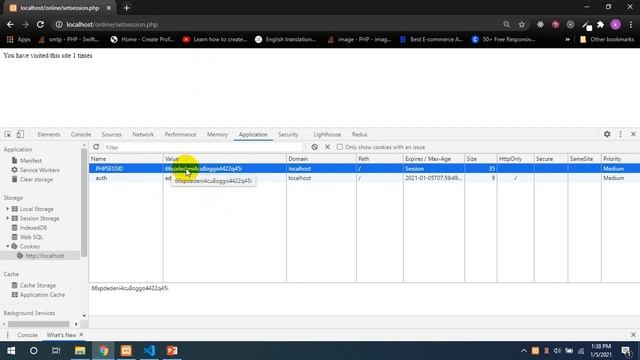Click the cookie Filter input field
This screenshot has width=640, height=360.
[x=203, y=147]
